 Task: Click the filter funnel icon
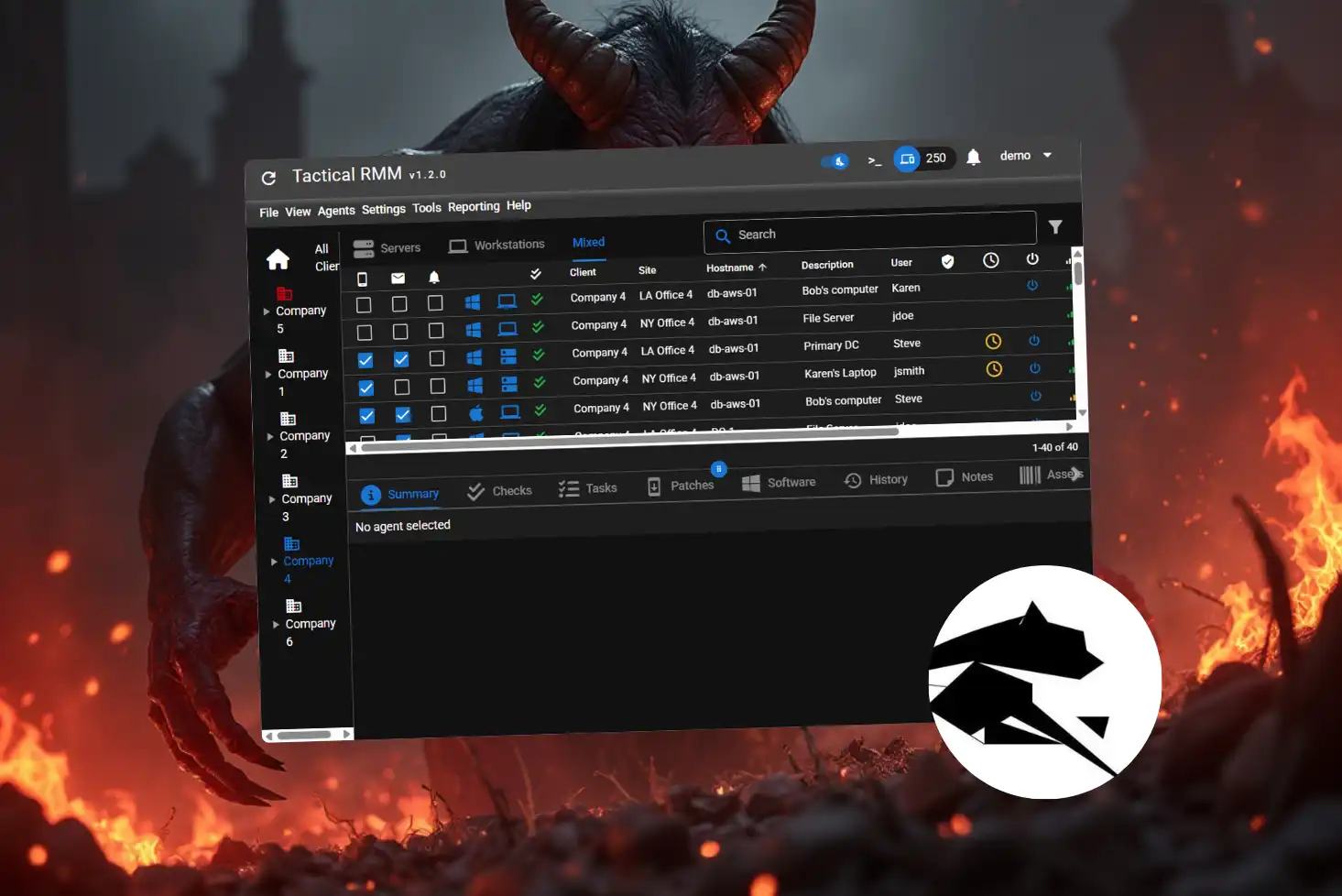(x=1055, y=227)
